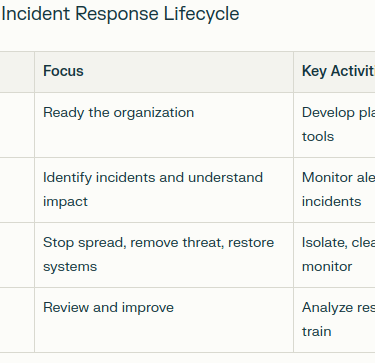Click the word 'impact' in Focus column
375x363 pixels.
coord(65,202)
